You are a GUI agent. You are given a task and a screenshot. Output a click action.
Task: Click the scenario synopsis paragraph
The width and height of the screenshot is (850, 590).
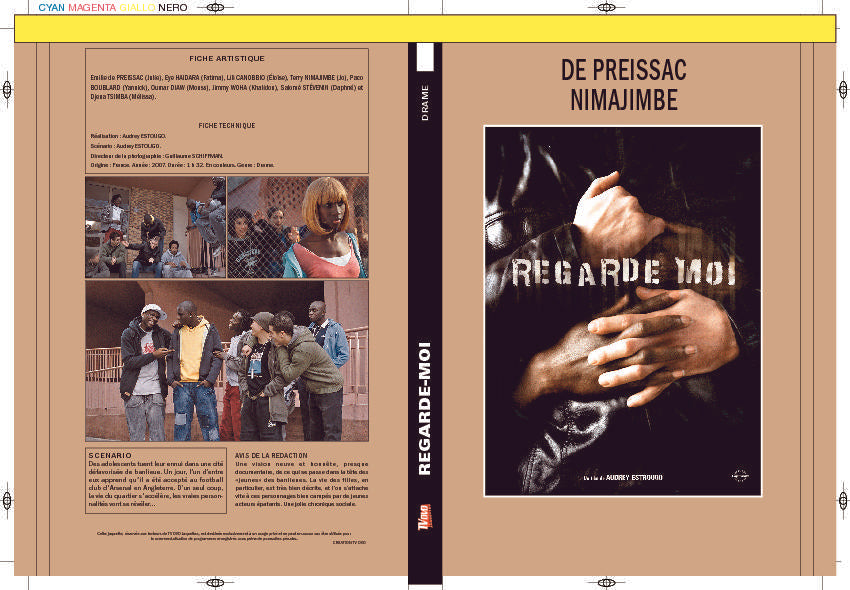156,484
